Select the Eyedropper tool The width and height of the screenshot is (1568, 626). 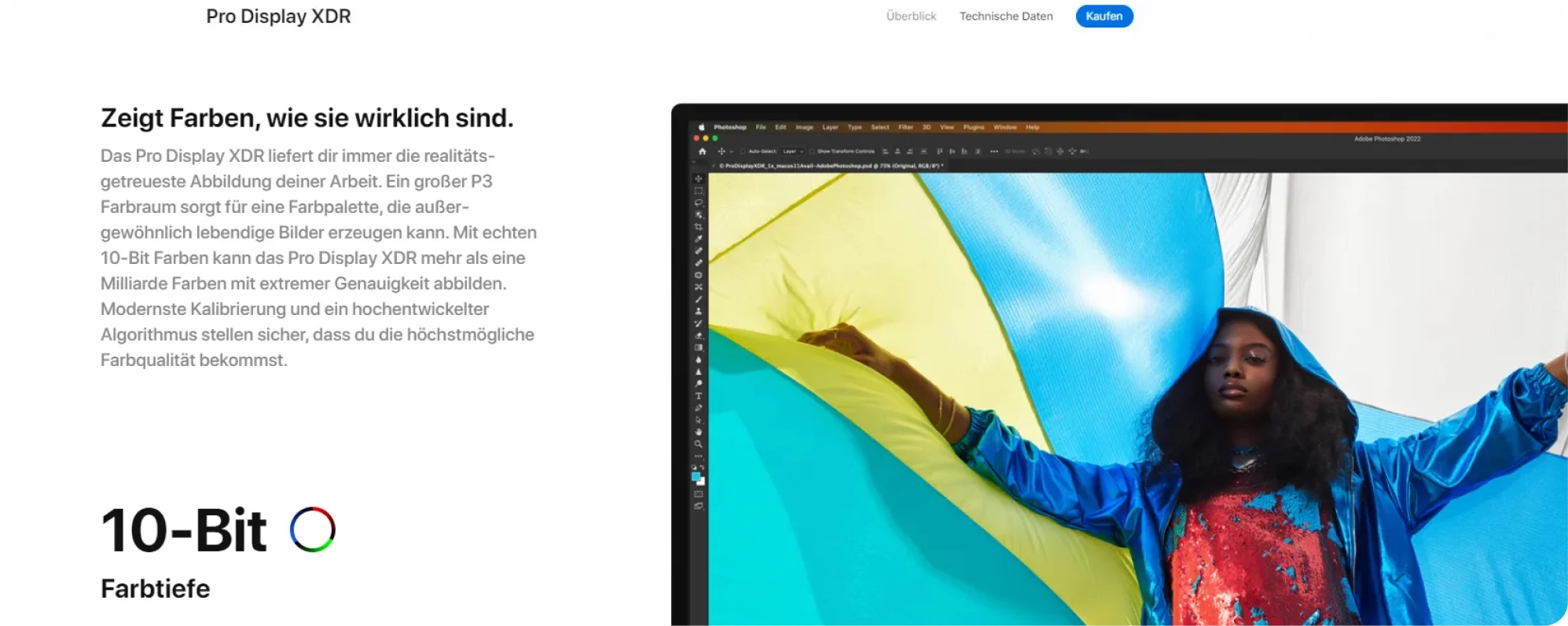698,239
